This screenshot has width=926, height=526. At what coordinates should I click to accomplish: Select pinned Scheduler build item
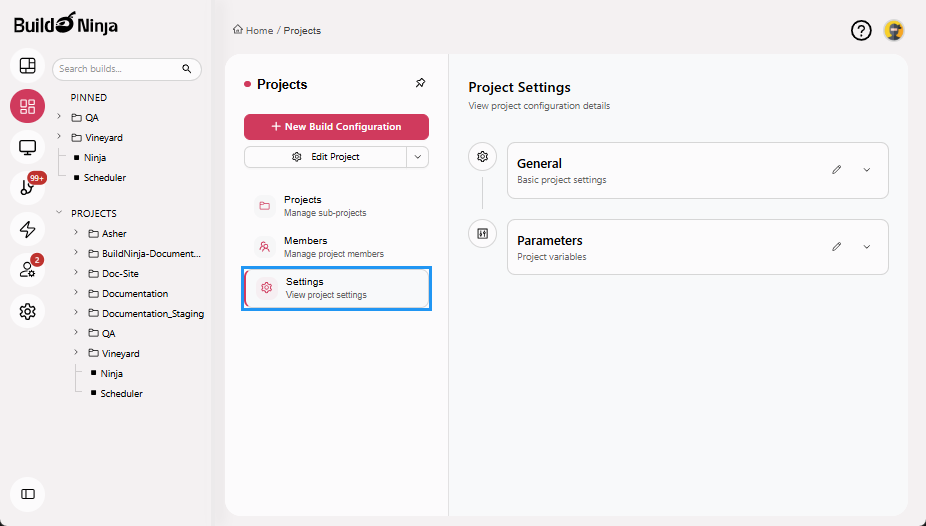[x=105, y=178]
